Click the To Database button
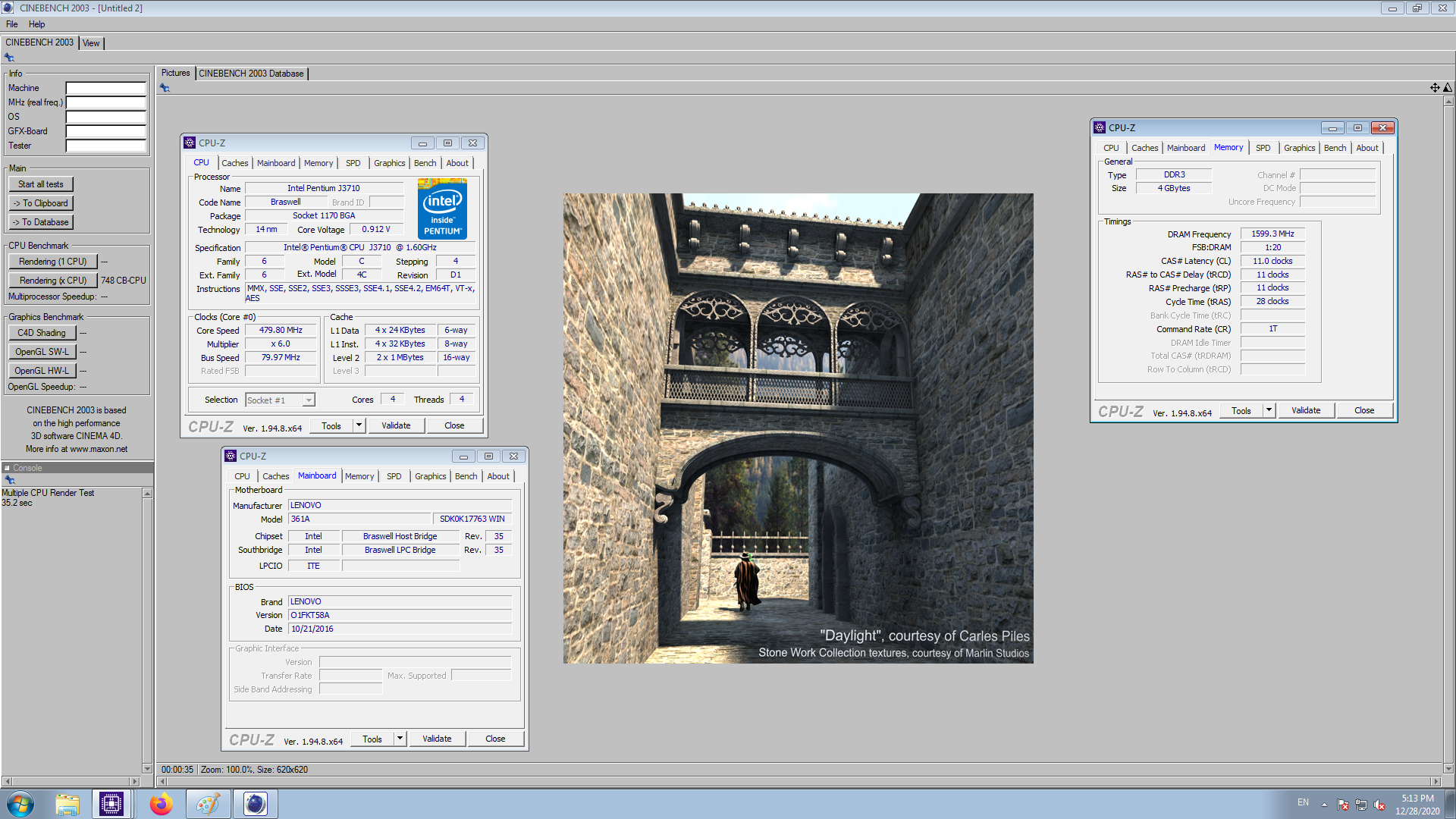This screenshot has height=819, width=1456. coord(41,222)
